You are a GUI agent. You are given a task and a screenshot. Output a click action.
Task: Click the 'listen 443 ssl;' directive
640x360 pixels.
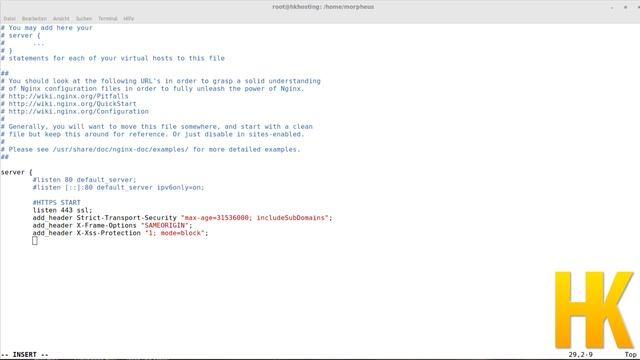(x=62, y=210)
